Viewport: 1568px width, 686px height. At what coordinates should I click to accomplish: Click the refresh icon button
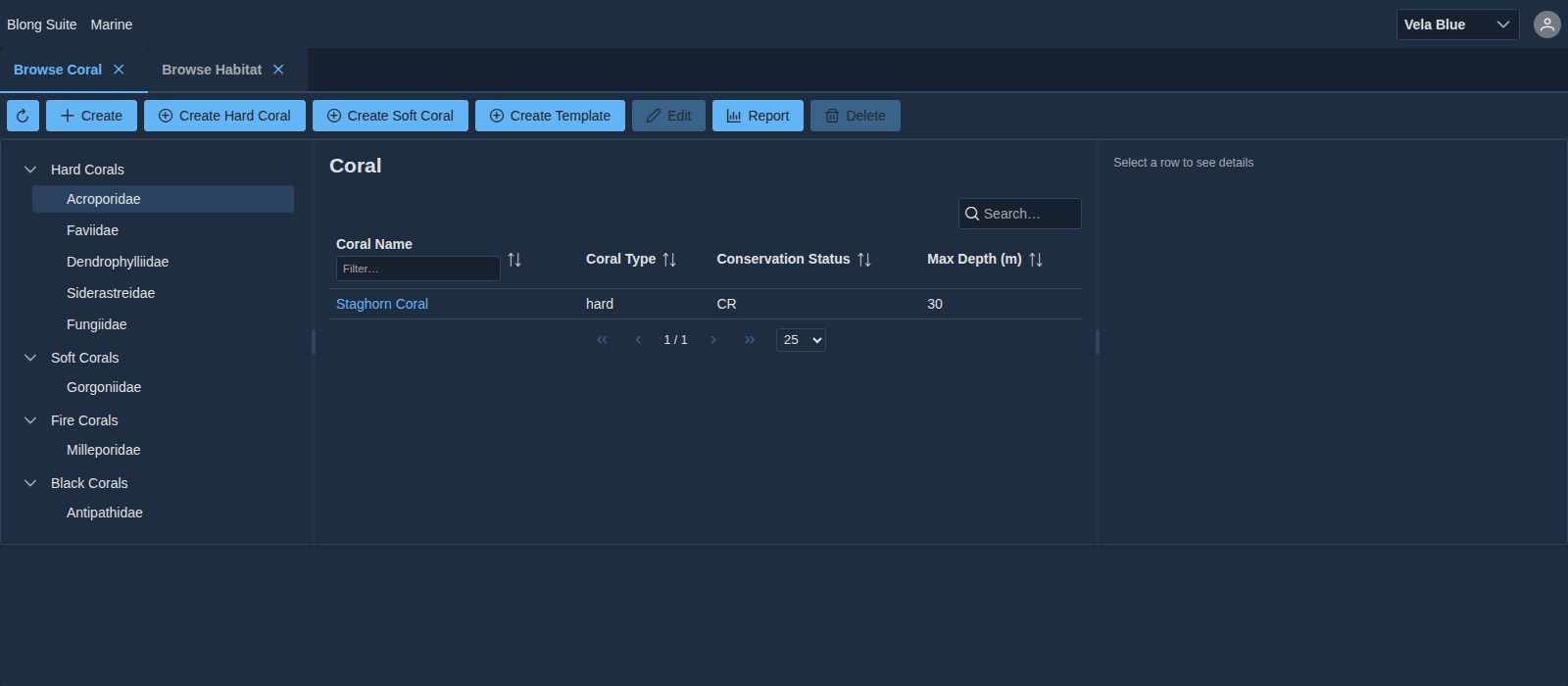click(x=23, y=116)
